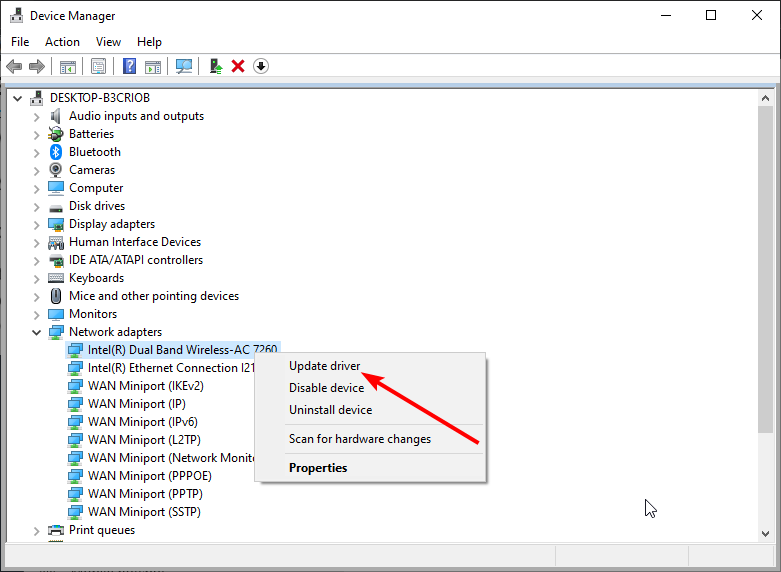The image size is (781, 572).
Task: Click the Keyboards category icon
Action: pyautogui.click(x=56, y=278)
